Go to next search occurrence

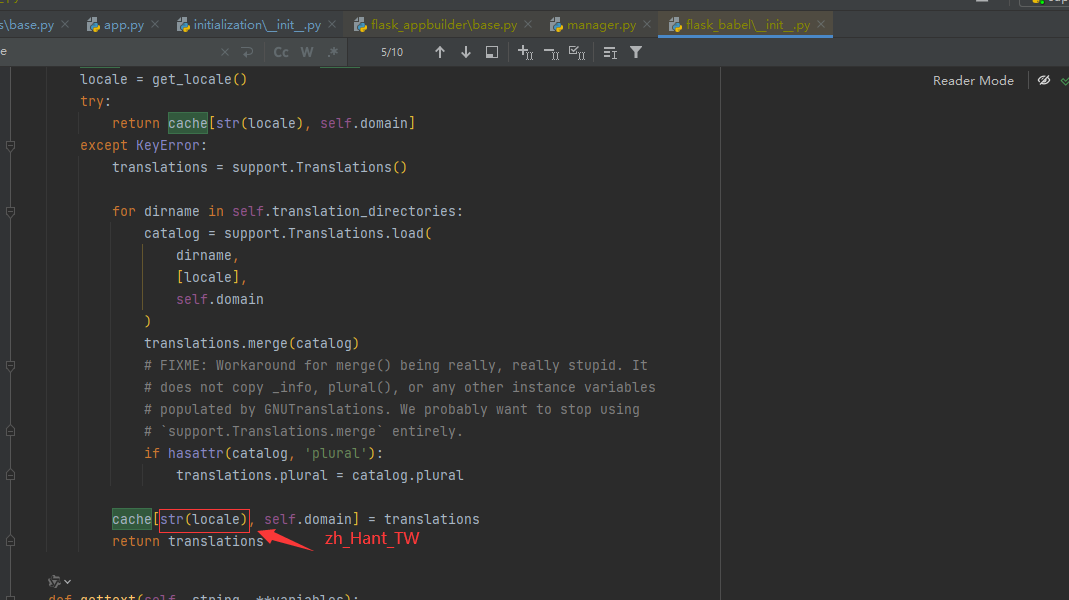tap(466, 52)
